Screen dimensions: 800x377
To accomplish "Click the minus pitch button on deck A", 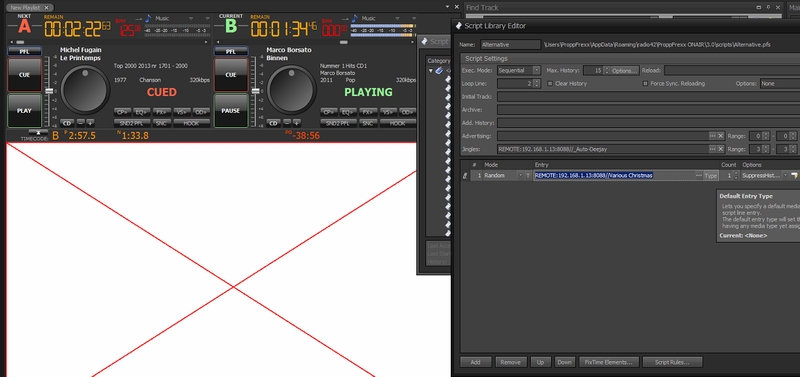I will tap(81, 123).
